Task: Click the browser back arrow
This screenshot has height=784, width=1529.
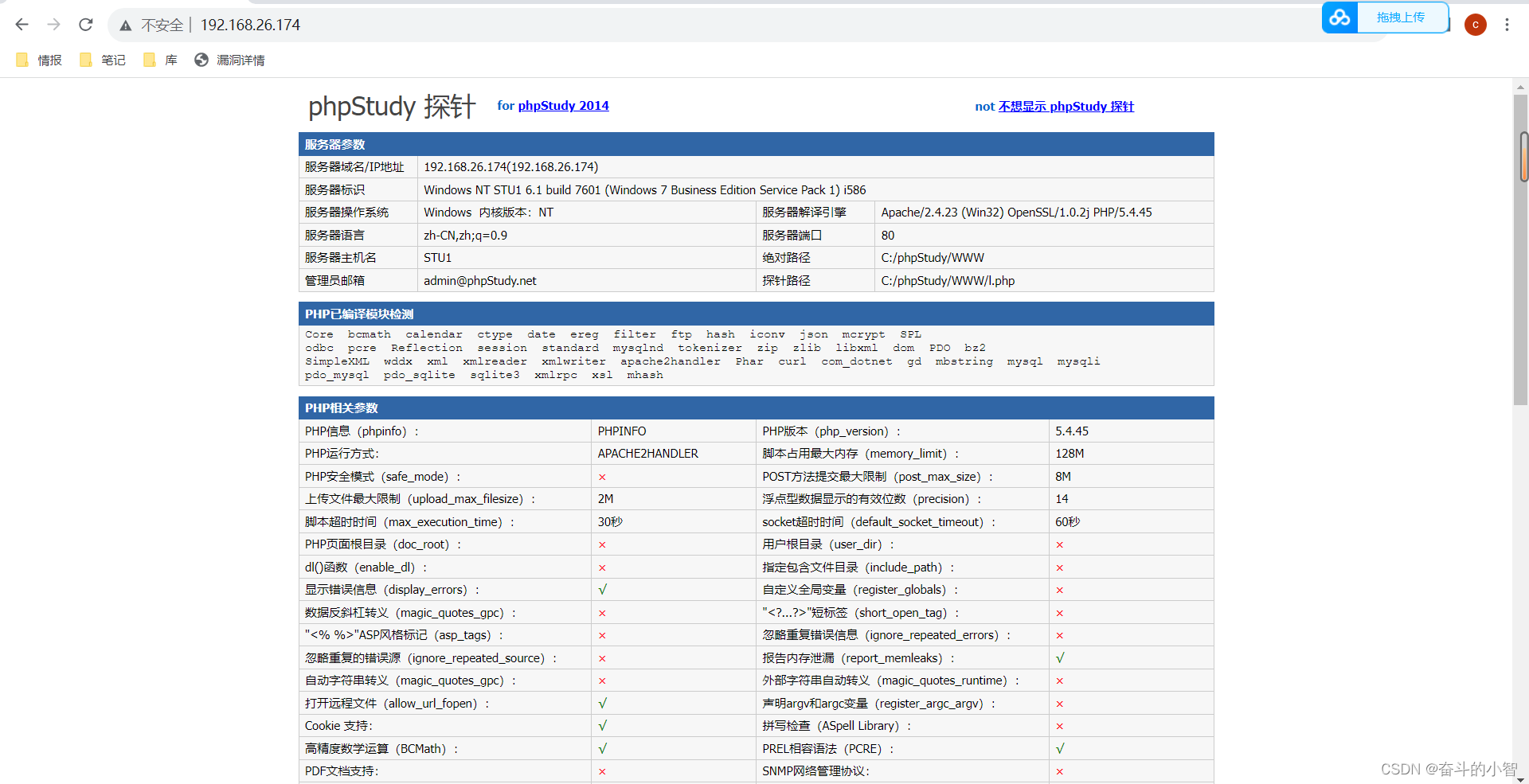Action: click(x=22, y=25)
